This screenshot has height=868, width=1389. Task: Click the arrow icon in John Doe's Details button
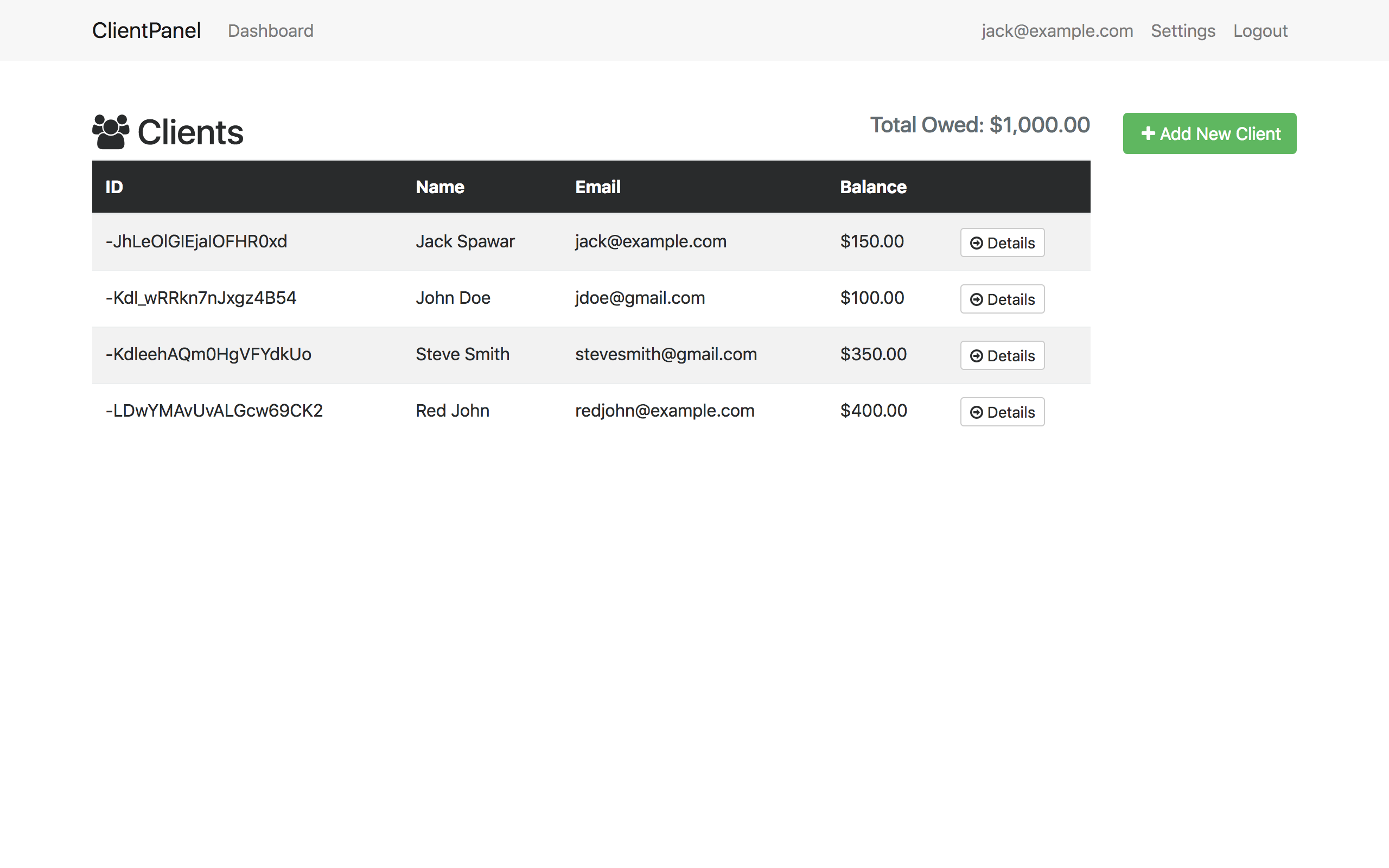coord(976,298)
